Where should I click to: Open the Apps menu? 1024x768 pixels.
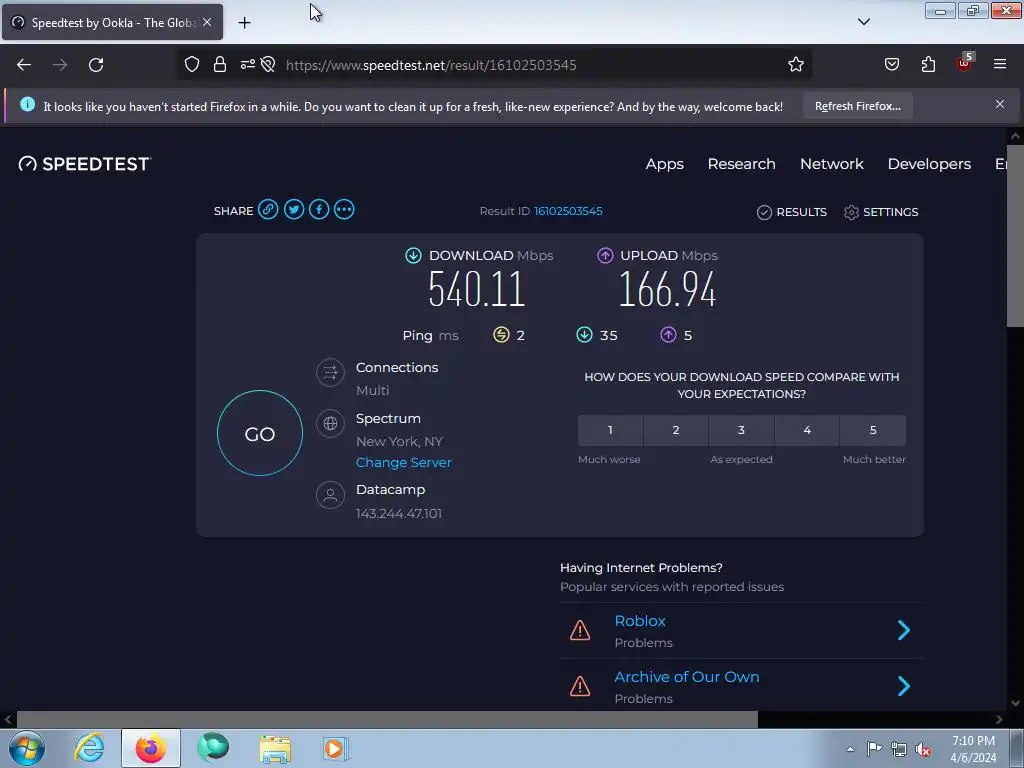point(665,164)
